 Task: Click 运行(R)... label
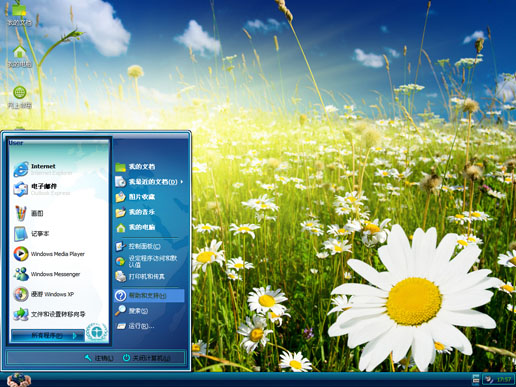coord(142,326)
